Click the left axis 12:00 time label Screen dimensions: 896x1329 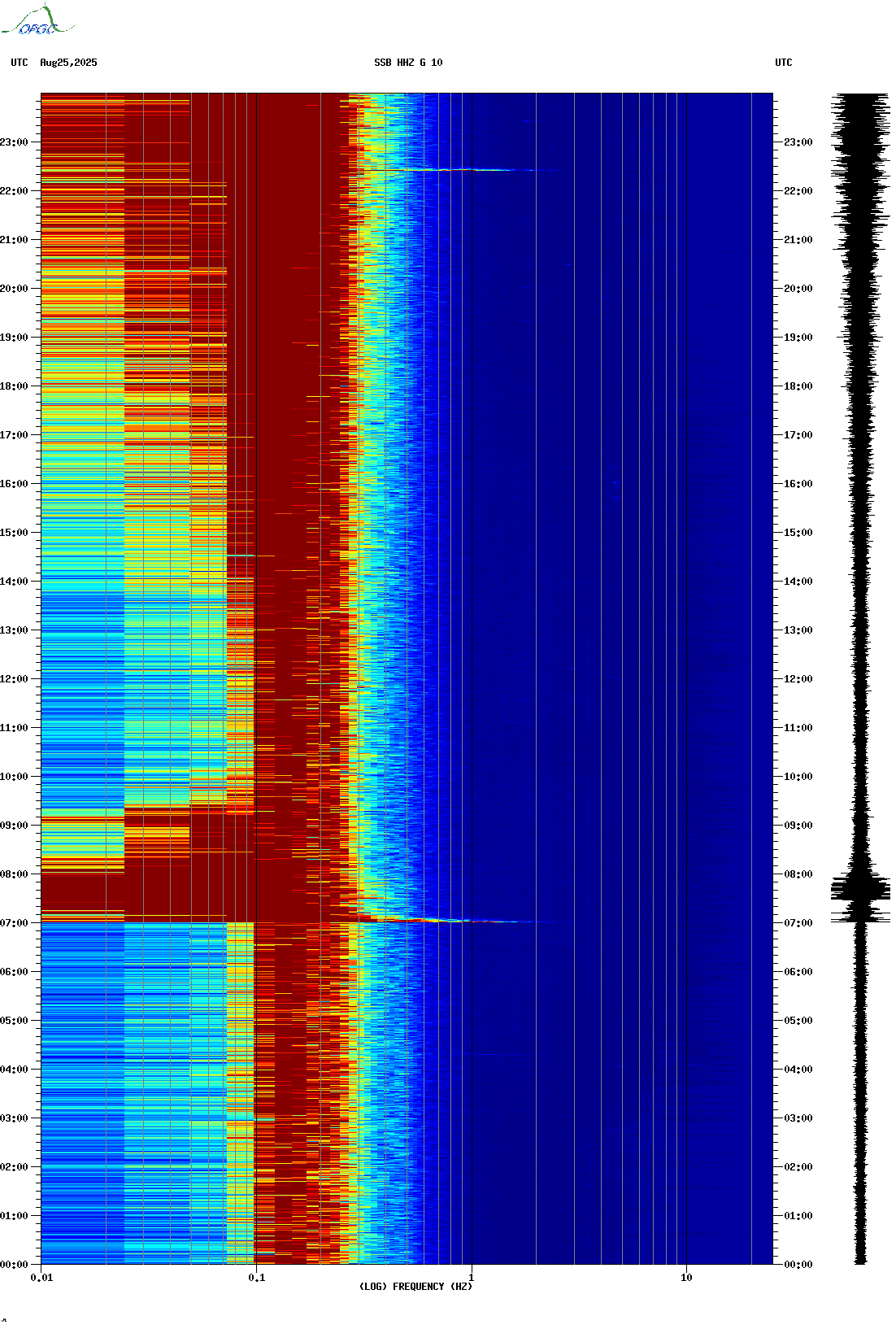(x=14, y=679)
